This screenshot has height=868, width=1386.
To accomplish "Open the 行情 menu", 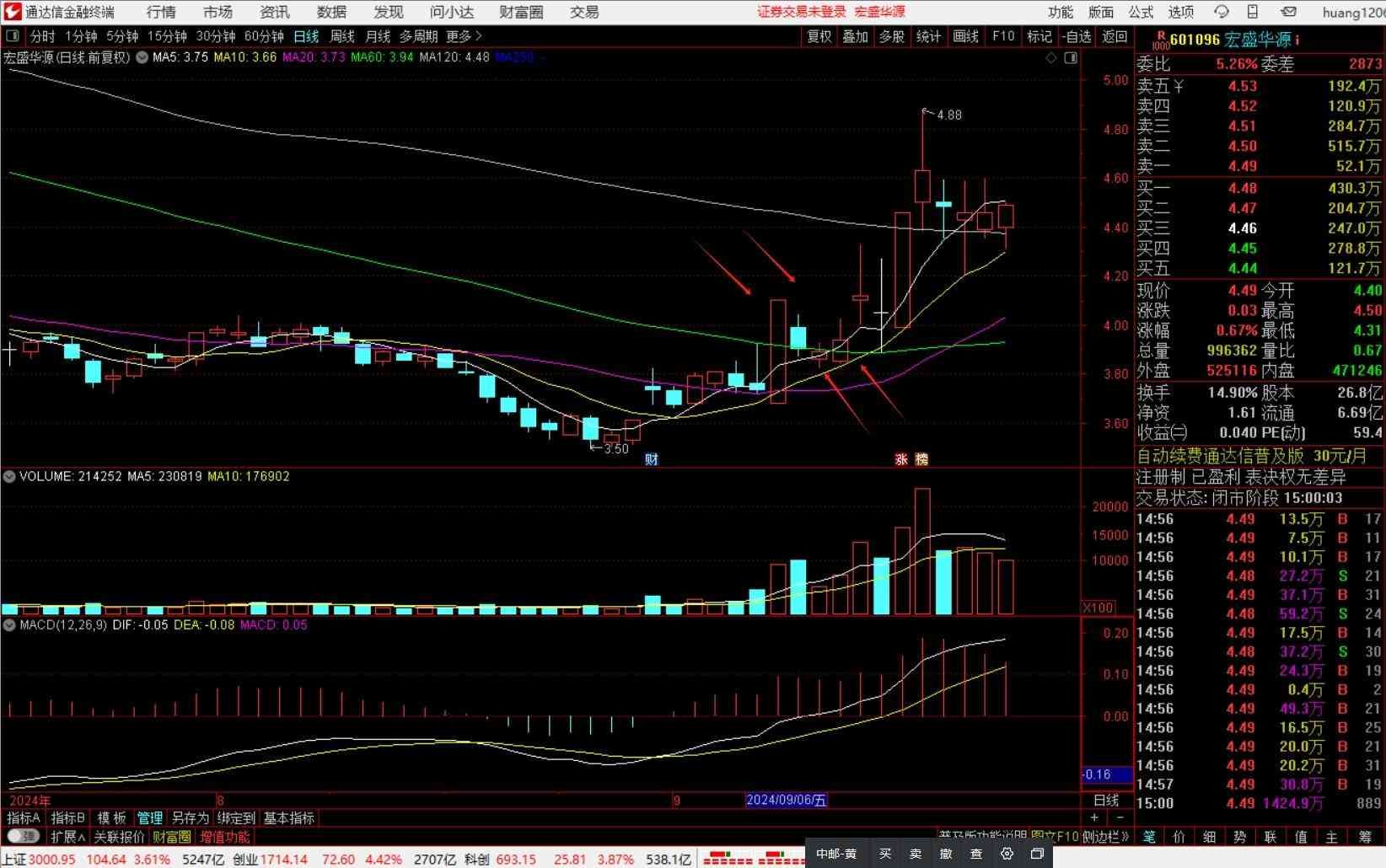I will [161, 12].
